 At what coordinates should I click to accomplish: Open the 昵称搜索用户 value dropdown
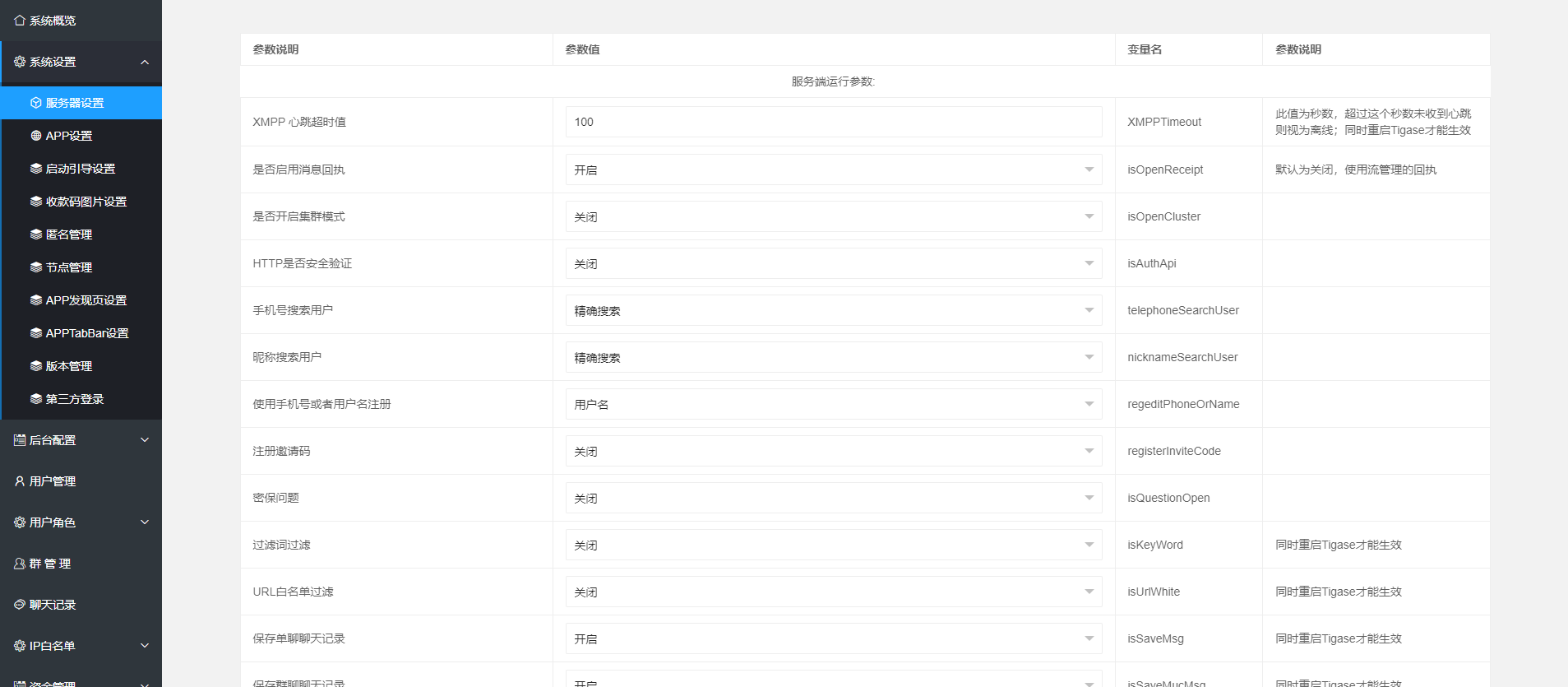click(x=834, y=357)
